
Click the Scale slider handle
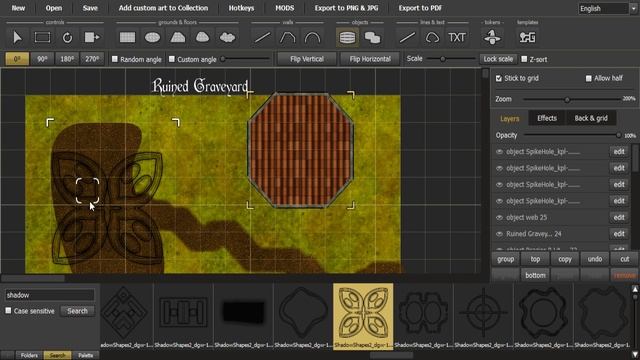[442, 59]
